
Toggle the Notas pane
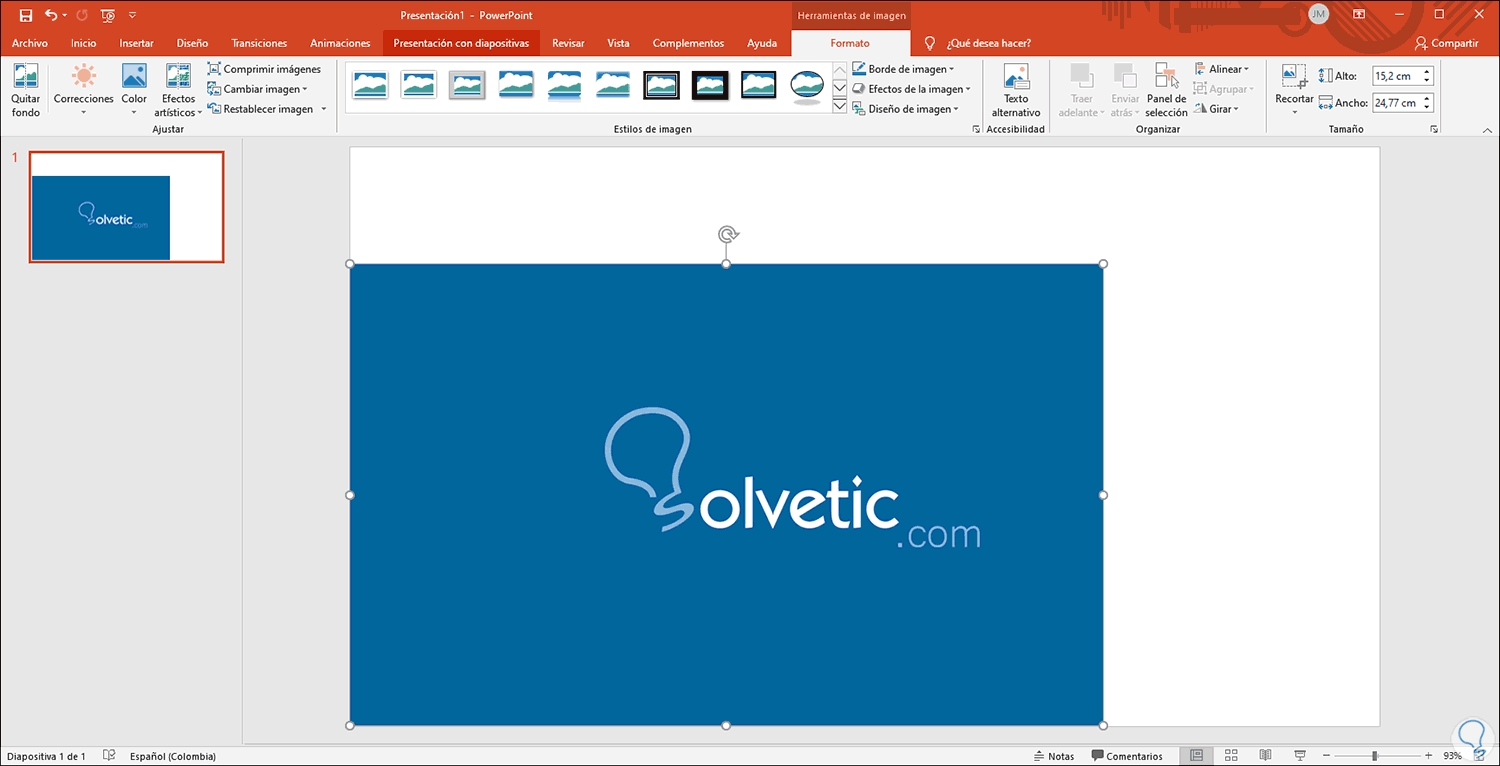coord(1054,756)
